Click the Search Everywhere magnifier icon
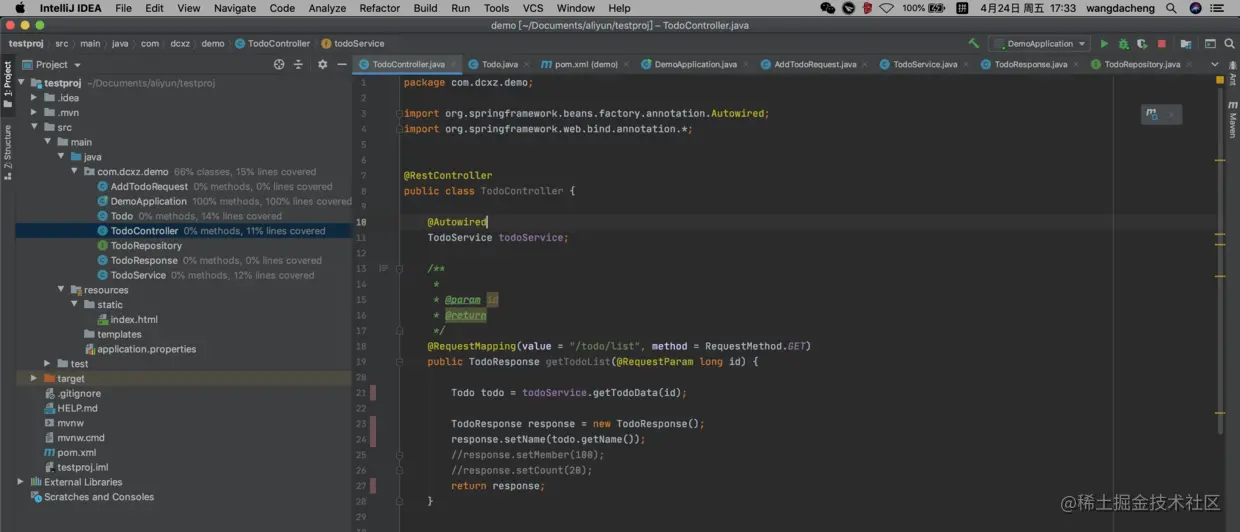The width and height of the screenshot is (1240, 532). click(x=1229, y=44)
